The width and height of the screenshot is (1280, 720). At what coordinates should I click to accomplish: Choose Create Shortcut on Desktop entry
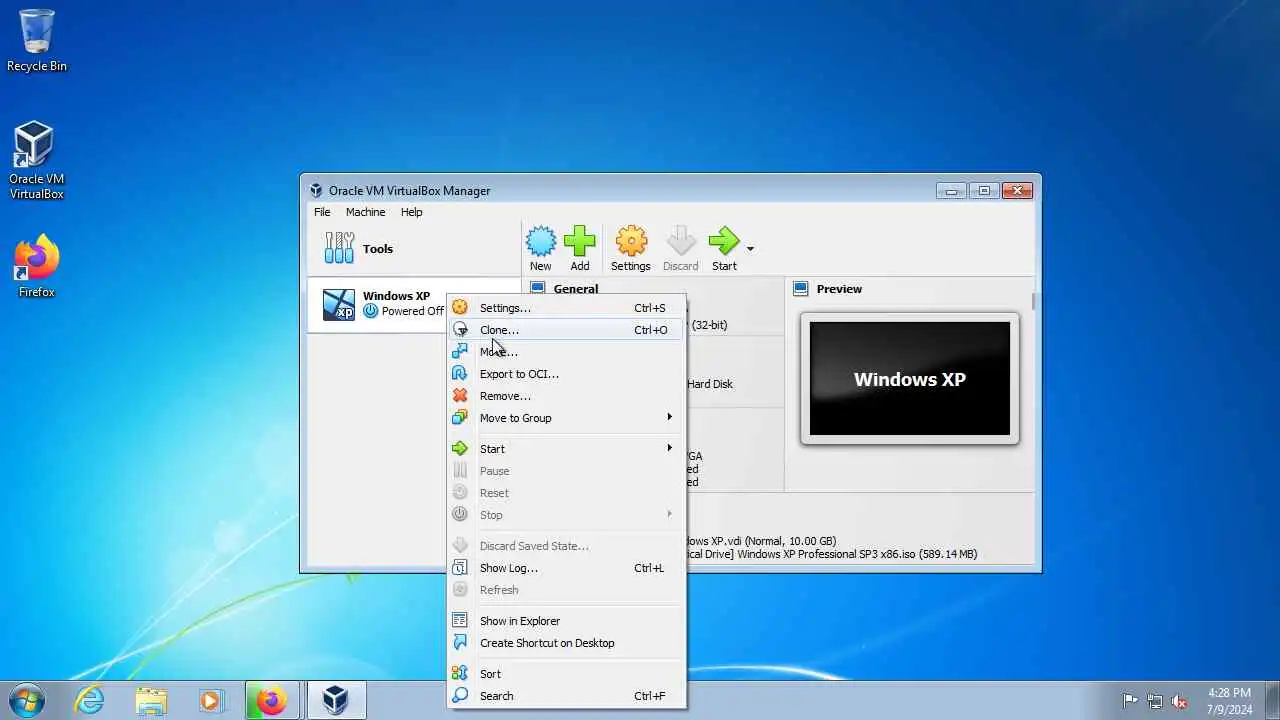click(x=566, y=643)
